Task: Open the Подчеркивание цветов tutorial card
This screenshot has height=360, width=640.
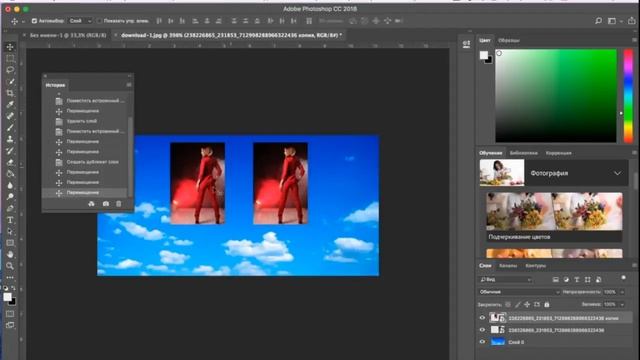Action: pyautogui.click(x=554, y=217)
